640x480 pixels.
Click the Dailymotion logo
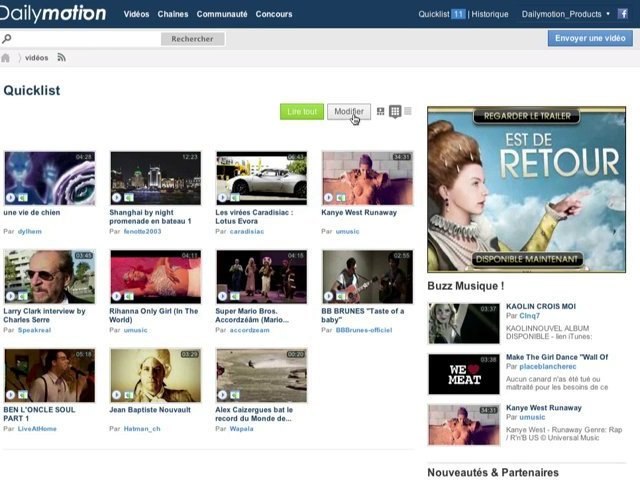pos(53,13)
